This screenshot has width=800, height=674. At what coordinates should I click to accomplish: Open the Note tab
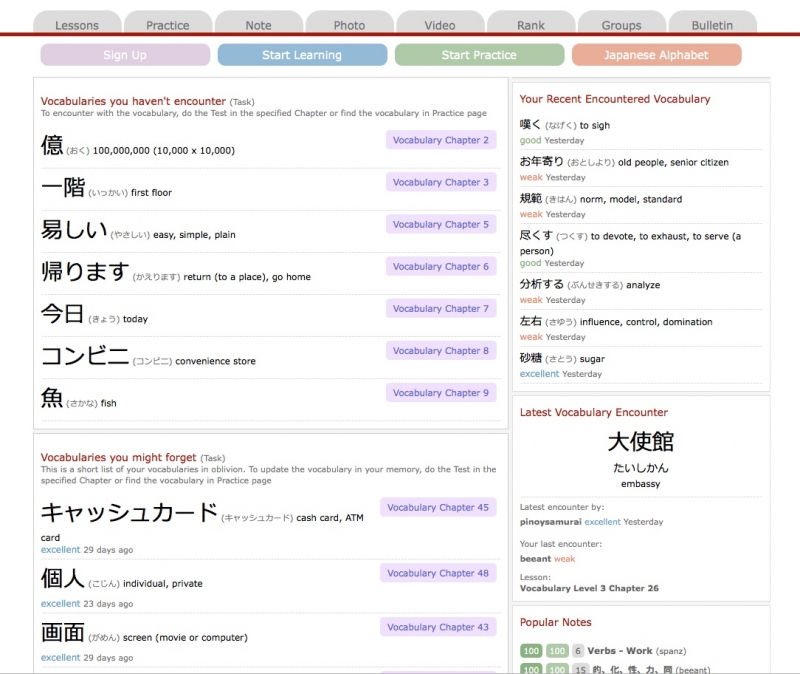click(258, 25)
